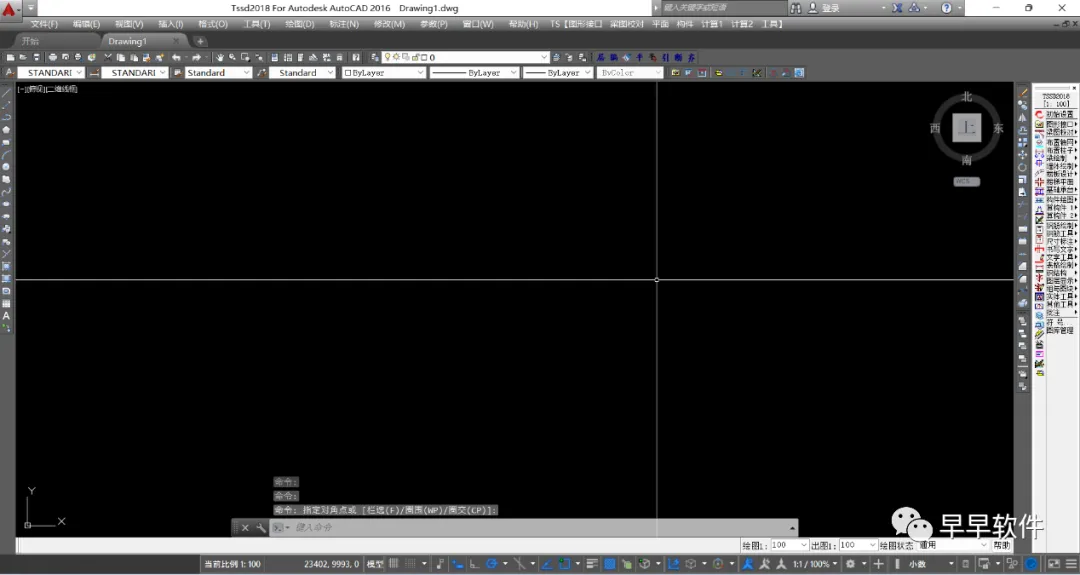Click the 登录 sign-in button
Screen dimensions: 1080x575
[x=824, y=8]
